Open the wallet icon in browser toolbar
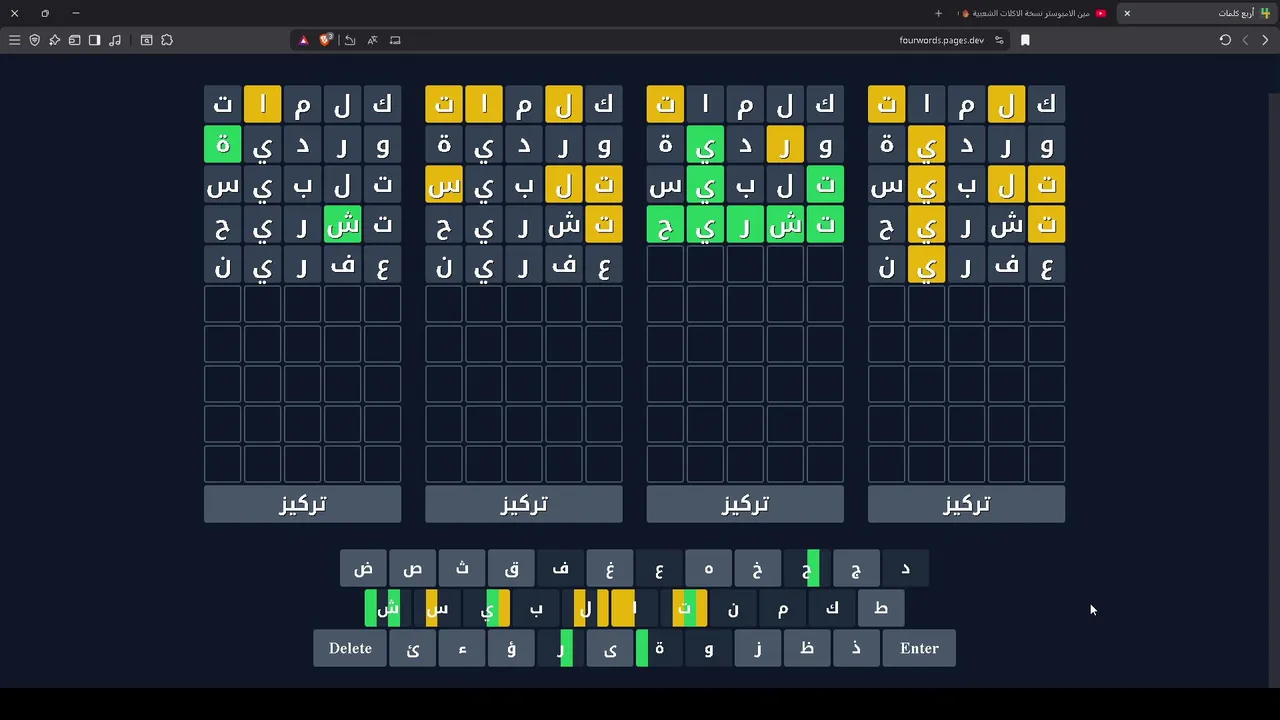The width and height of the screenshot is (1280, 720). tap(74, 40)
